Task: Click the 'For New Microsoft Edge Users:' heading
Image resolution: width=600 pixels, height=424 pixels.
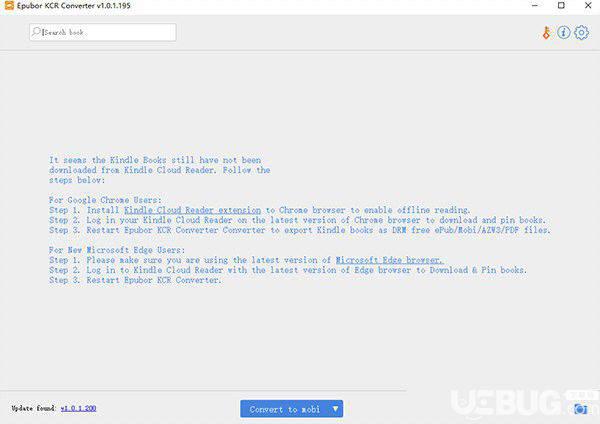Action: pyautogui.click(x=117, y=250)
